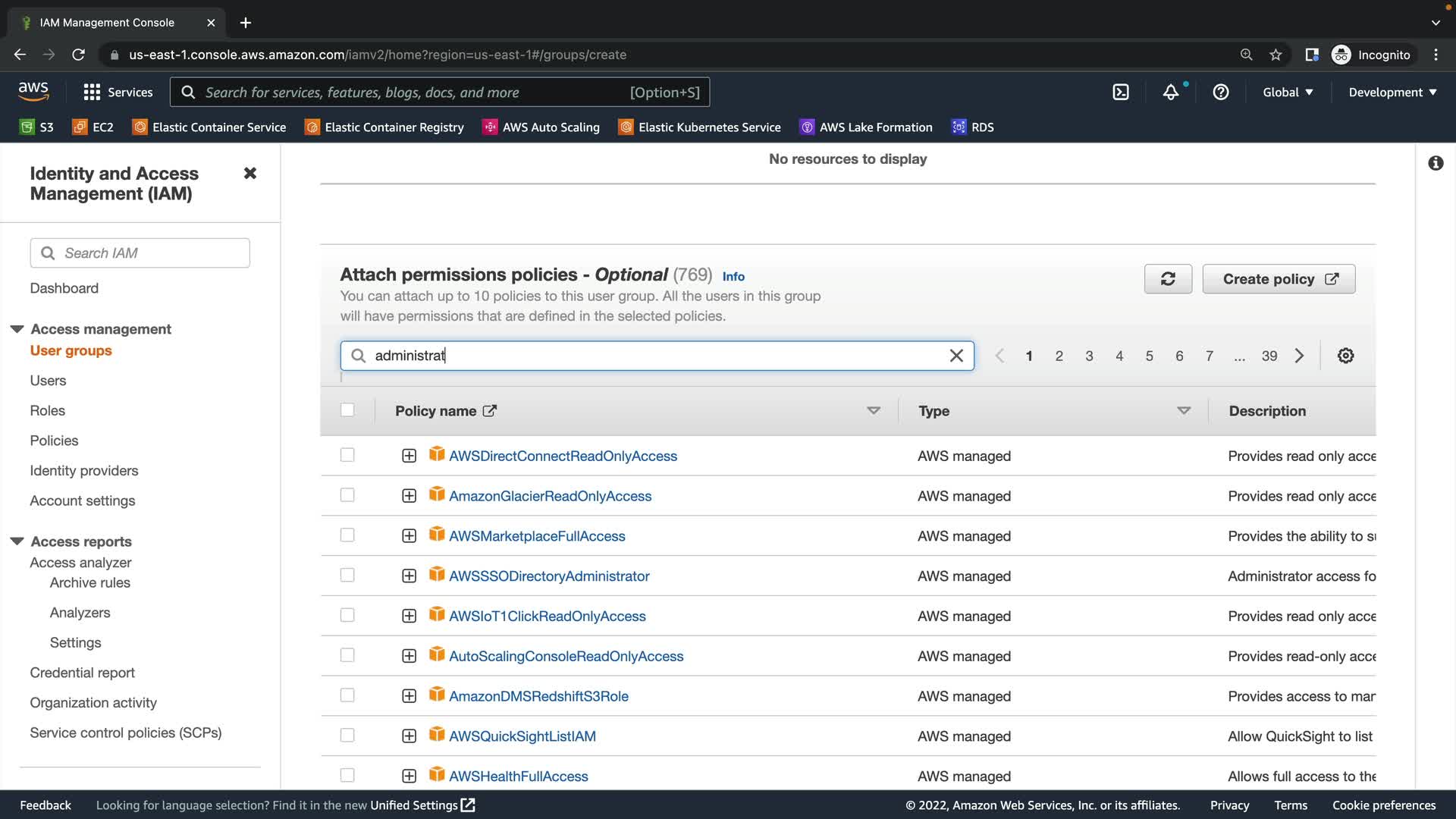
Task: Check the AWSSSODirectoryAdministrator policy checkbox
Action: [x=347, y=576]
